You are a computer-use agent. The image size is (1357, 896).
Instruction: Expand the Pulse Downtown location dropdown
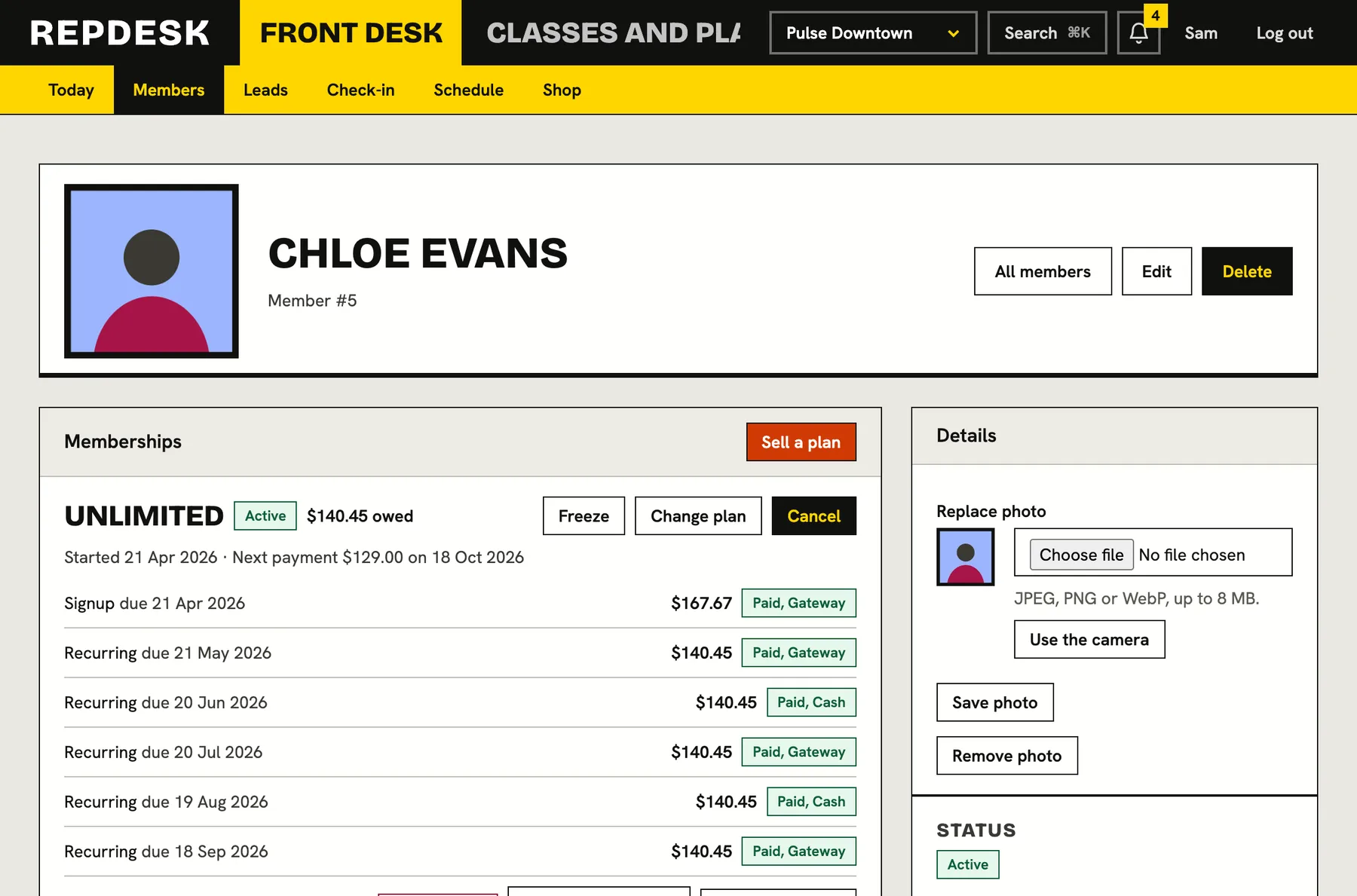[873, 33]
